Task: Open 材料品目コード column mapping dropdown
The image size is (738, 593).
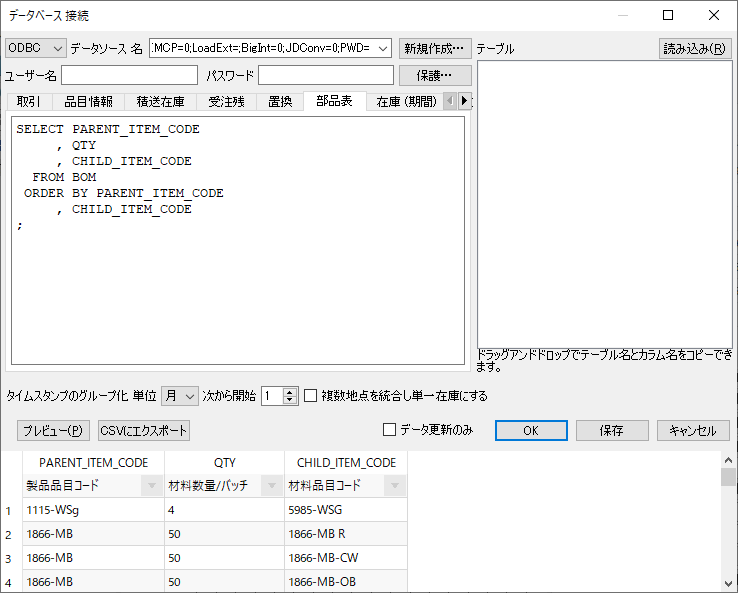Action: pos(394,486)
